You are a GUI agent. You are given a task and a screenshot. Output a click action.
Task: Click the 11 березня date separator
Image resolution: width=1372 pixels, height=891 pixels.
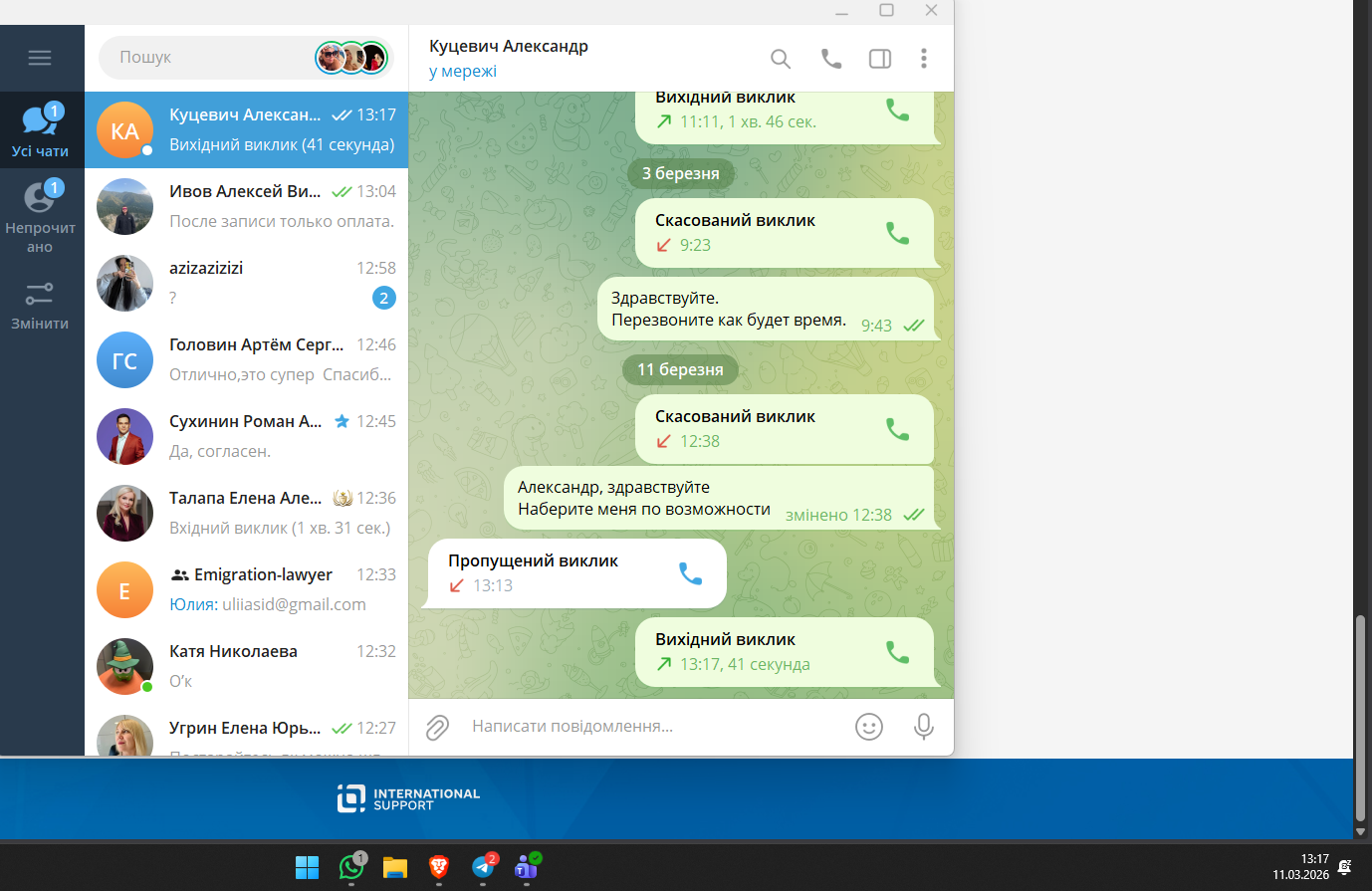tap(681, 369)
